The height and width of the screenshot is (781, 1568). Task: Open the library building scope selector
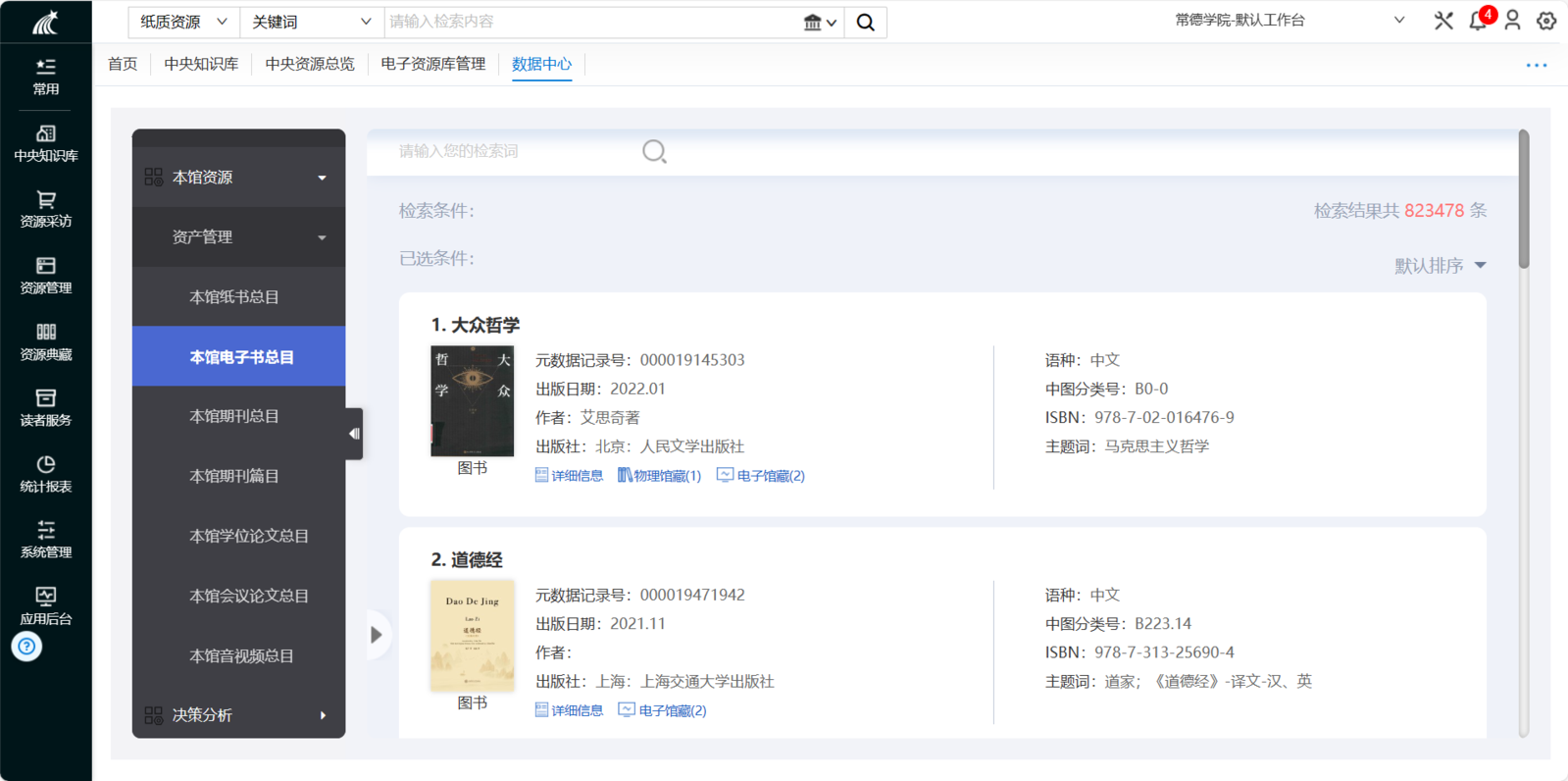click(x=820, y=23)
